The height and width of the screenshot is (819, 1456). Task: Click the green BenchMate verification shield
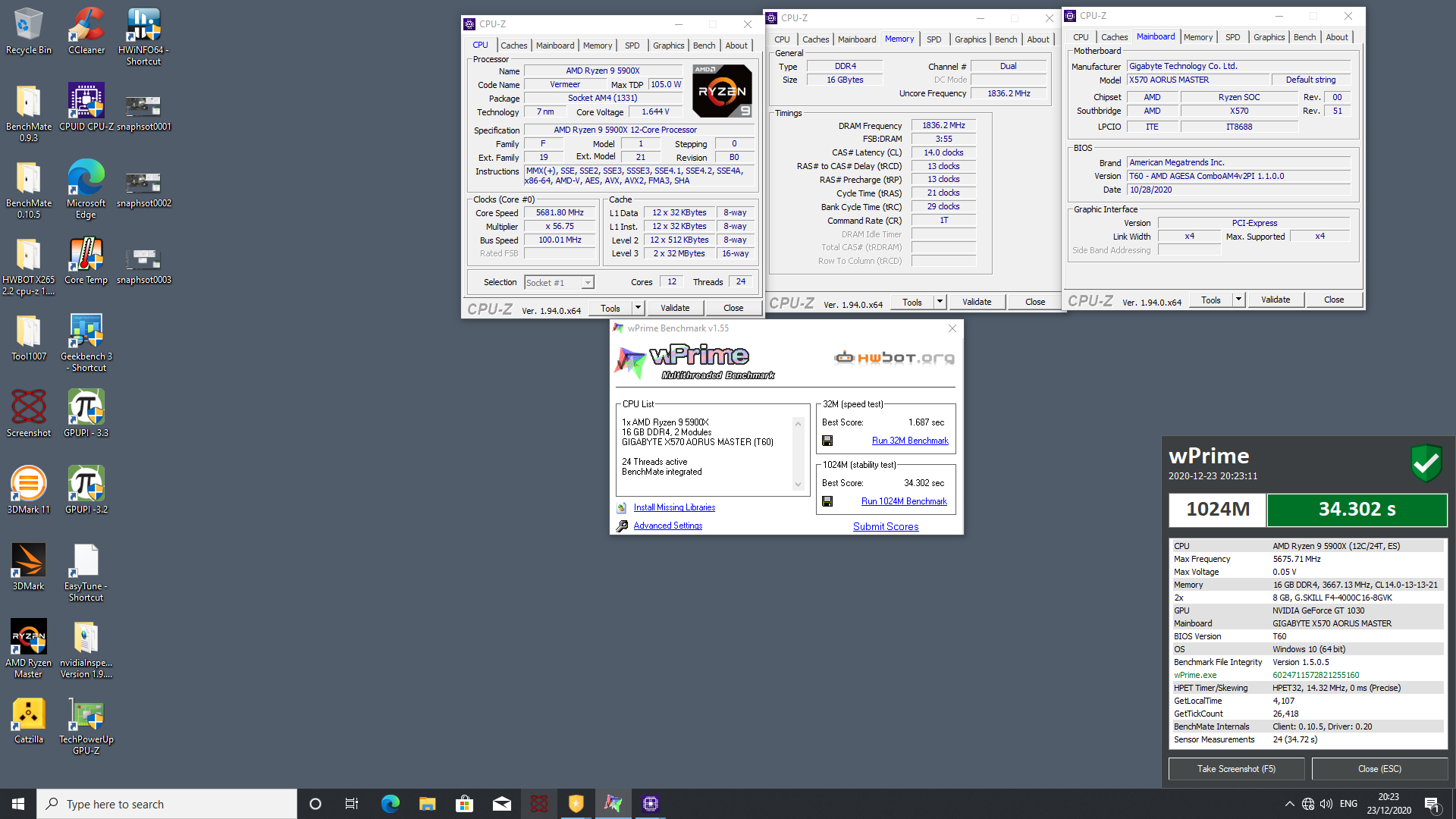(x=1426, y=463)
